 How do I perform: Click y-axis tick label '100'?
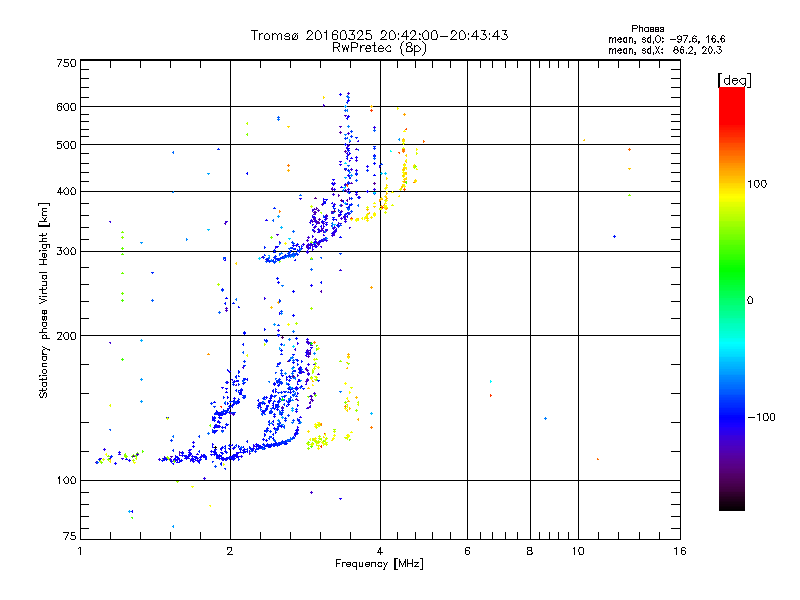66,481
